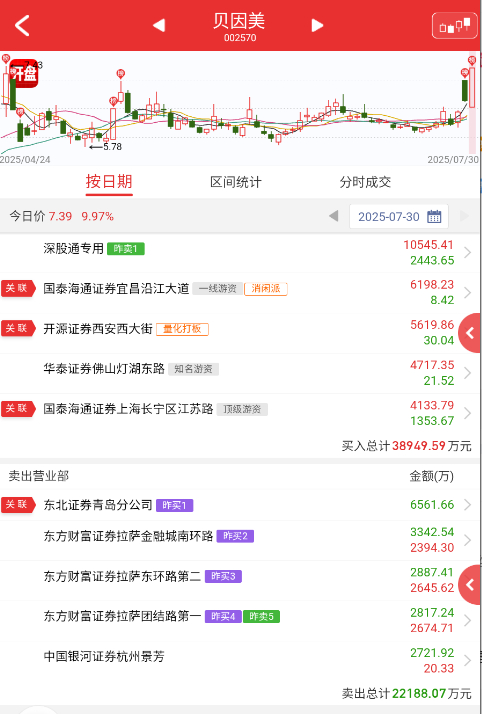Click the 一线游资 label
Image resolution: width=482 pixels, height=714 pixels.
[x=217, y=289]
